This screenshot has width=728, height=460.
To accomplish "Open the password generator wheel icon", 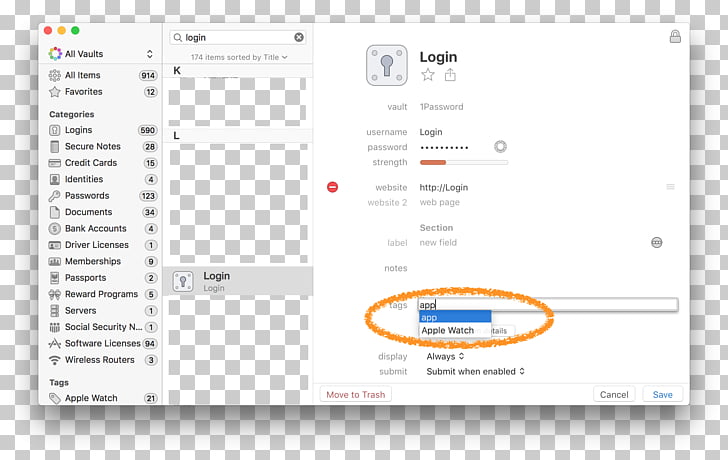I will point(500,147).
